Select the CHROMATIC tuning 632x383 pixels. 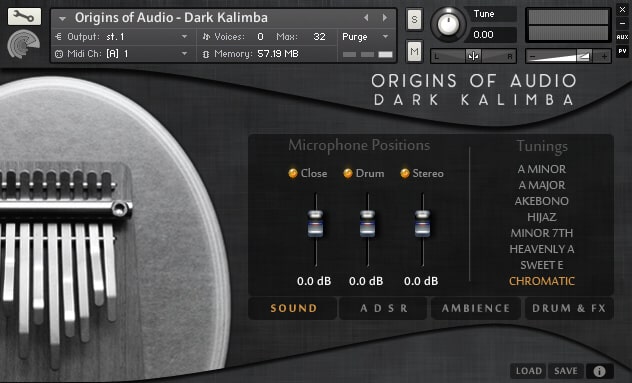[x=542, y=281]
